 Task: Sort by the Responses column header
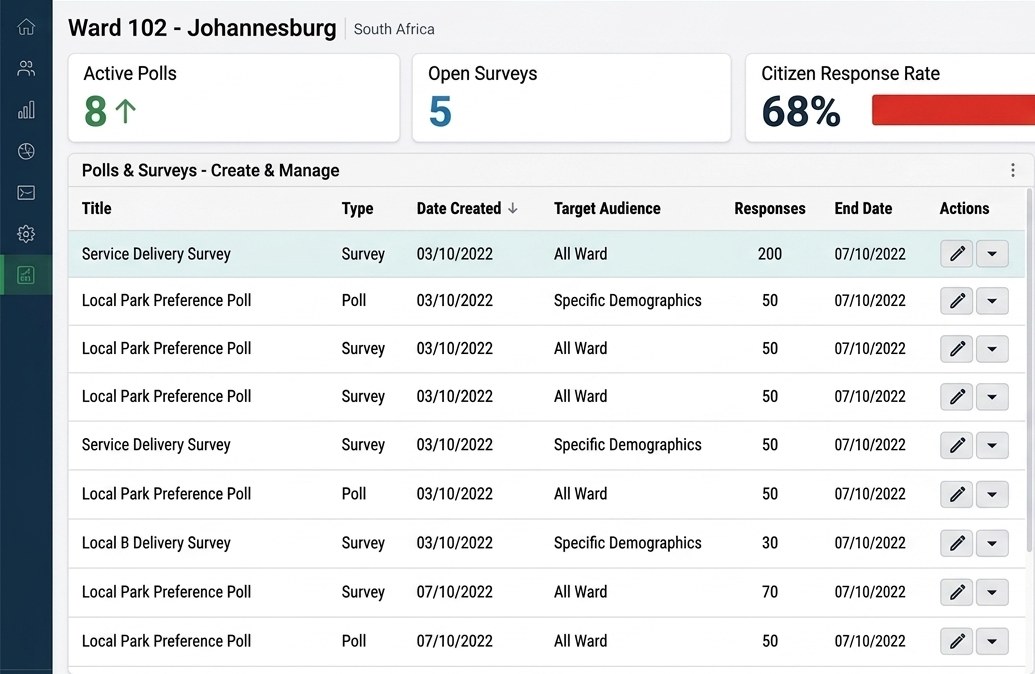(x=770, y=209)
